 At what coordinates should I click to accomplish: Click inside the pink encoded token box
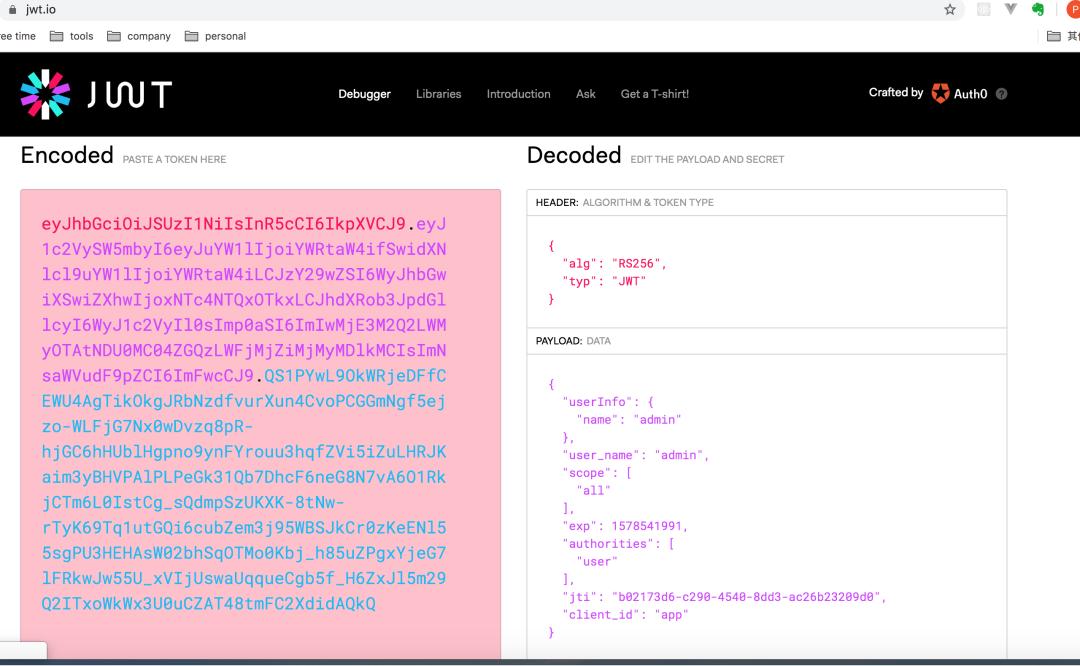[260, 420]
